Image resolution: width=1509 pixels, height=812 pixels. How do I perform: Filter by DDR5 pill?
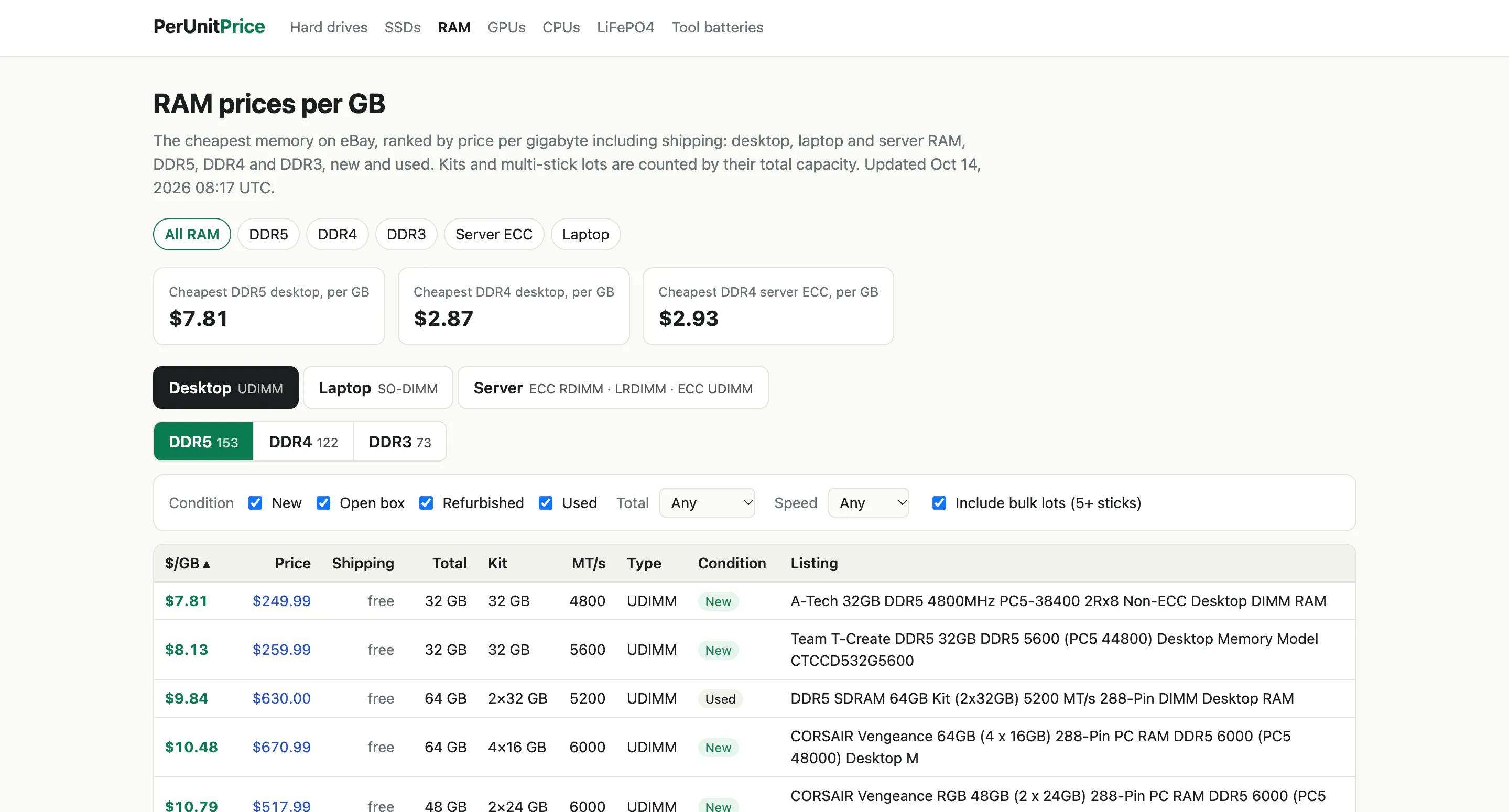coord(268,234)
